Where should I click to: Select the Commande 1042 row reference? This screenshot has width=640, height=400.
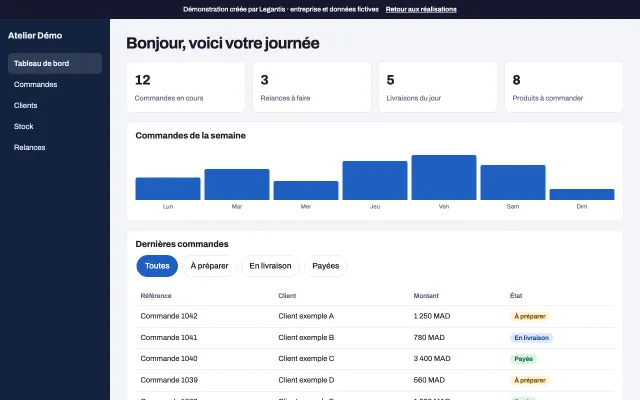pos(169,316)
